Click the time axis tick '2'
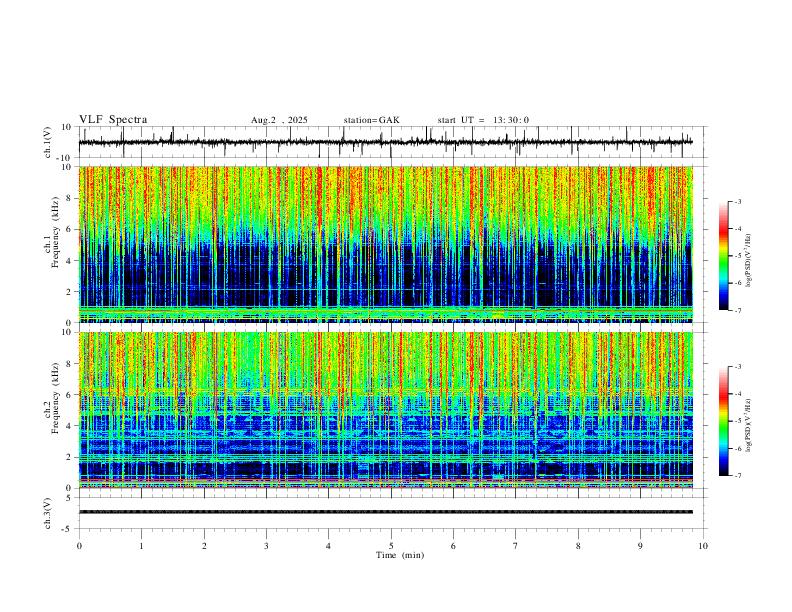The image size is (792, 612). (x=204, y=546)
